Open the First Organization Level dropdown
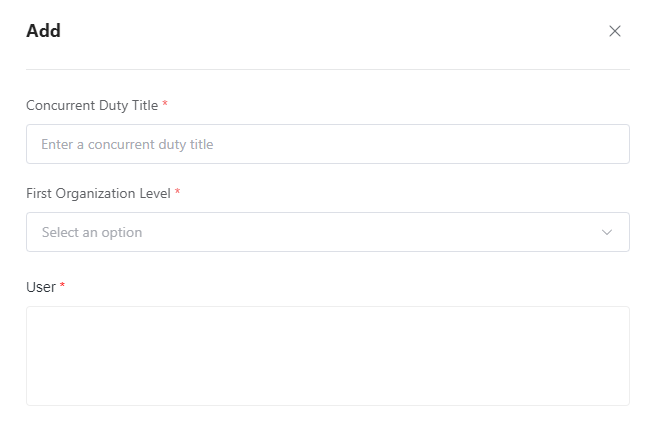The image size is (649, 429). pos(327,232)
